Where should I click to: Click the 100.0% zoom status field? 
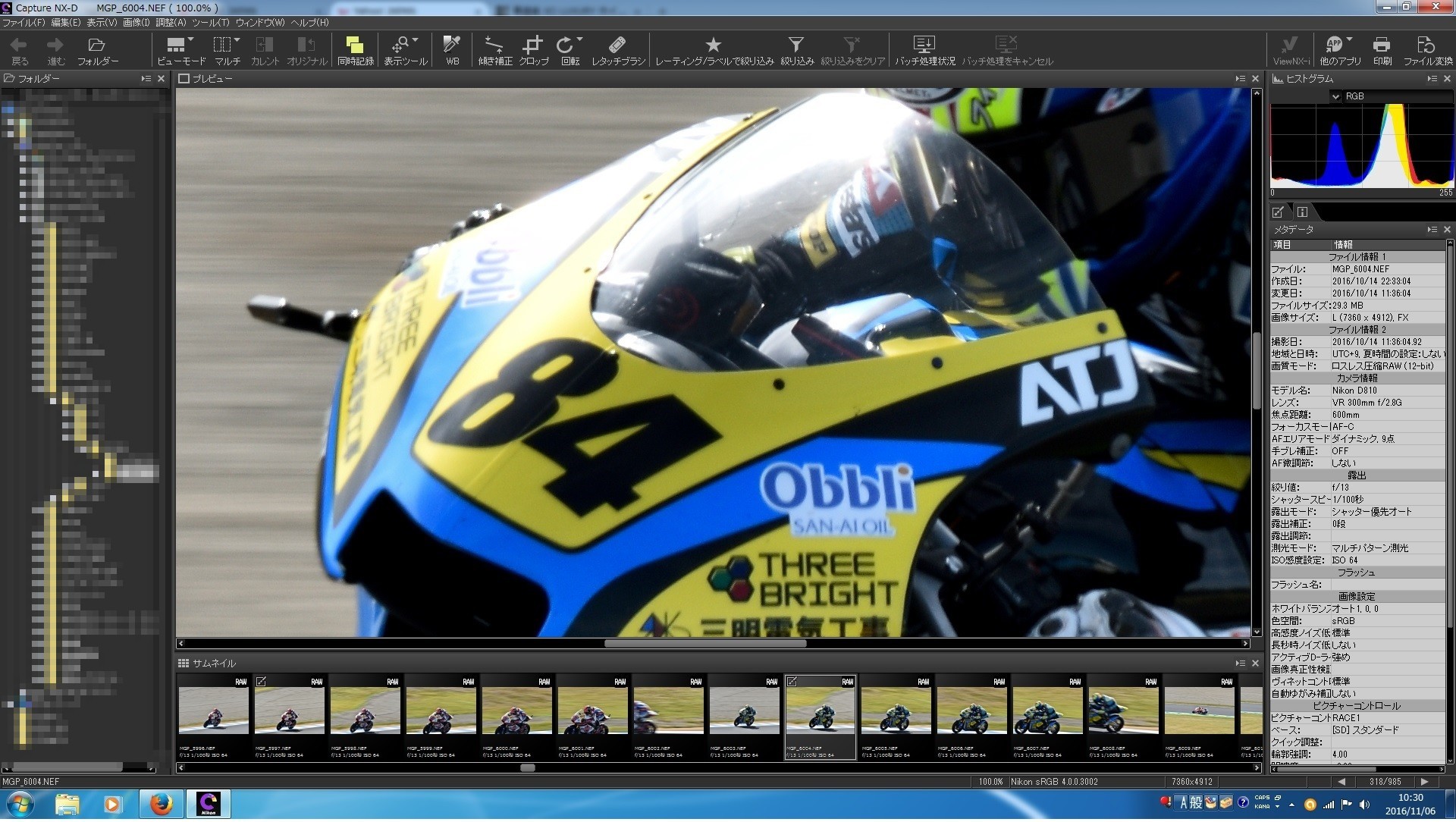tap(990, 782)
